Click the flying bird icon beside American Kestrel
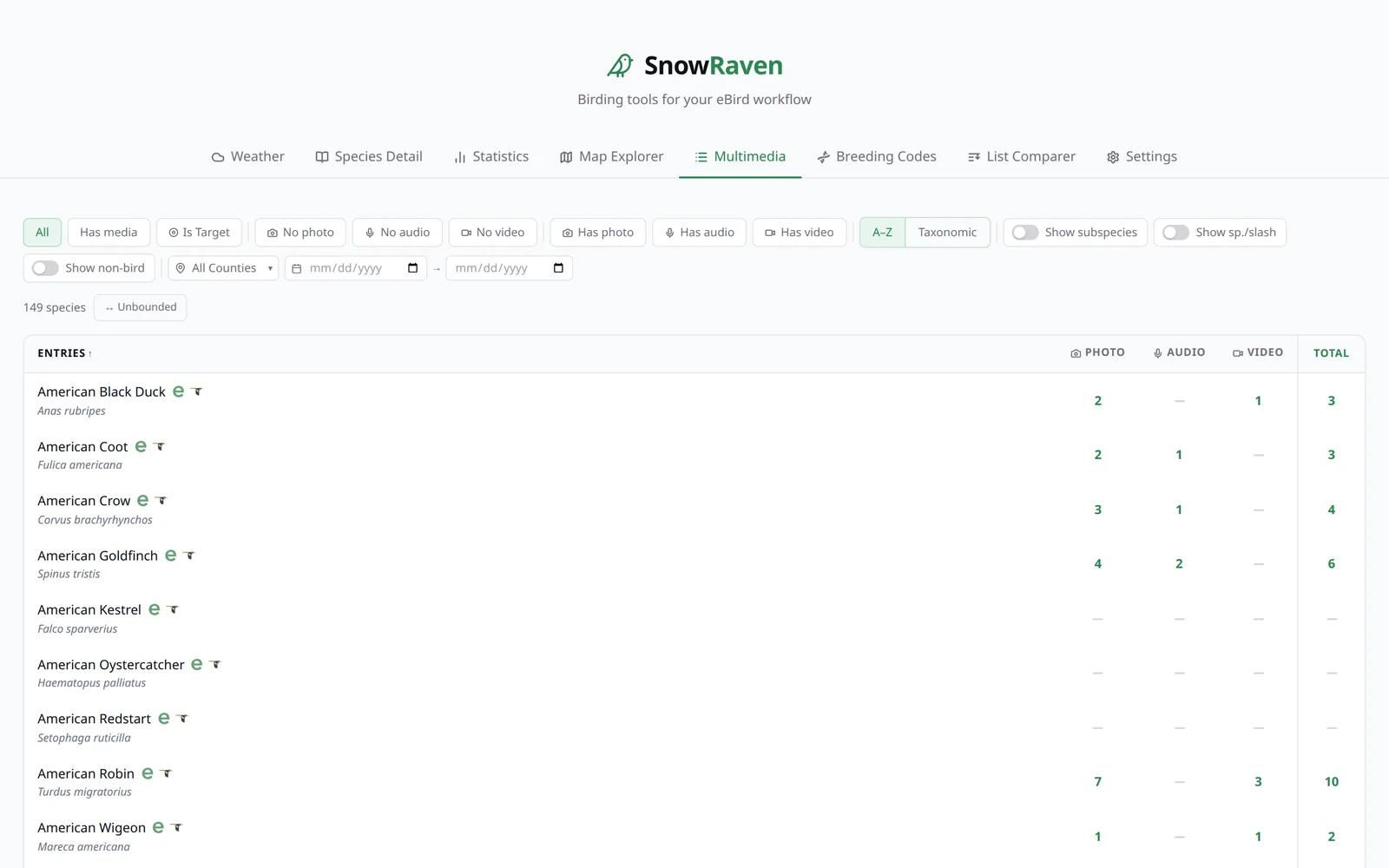 click(173, 609)
